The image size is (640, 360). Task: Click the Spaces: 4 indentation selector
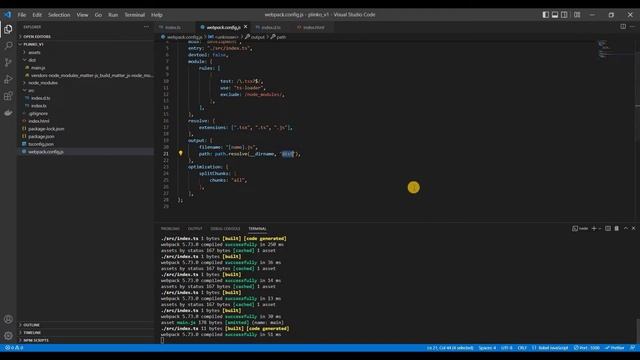tap(487, 348)
